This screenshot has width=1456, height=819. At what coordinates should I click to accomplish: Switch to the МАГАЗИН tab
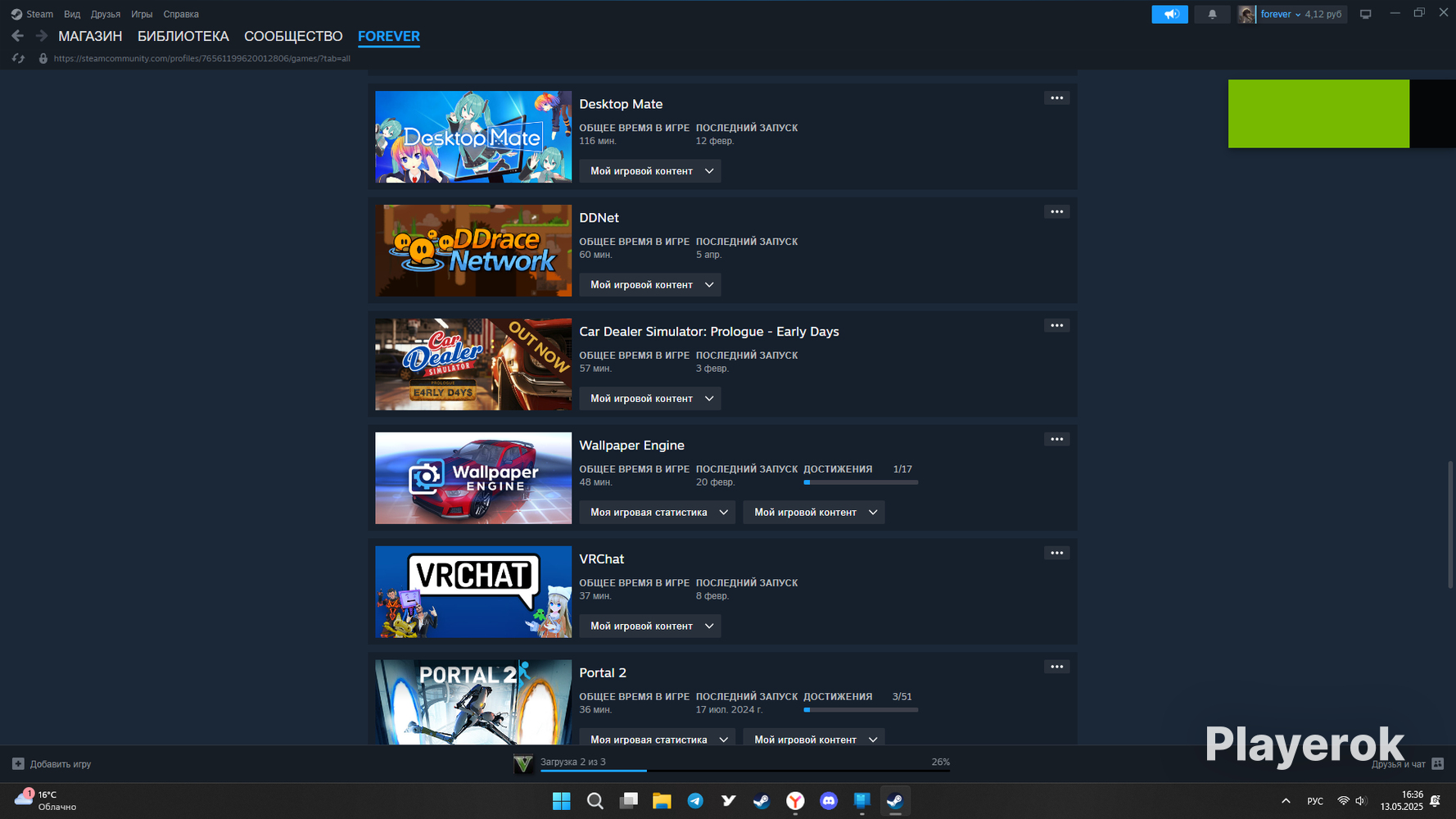pos(90,36)
